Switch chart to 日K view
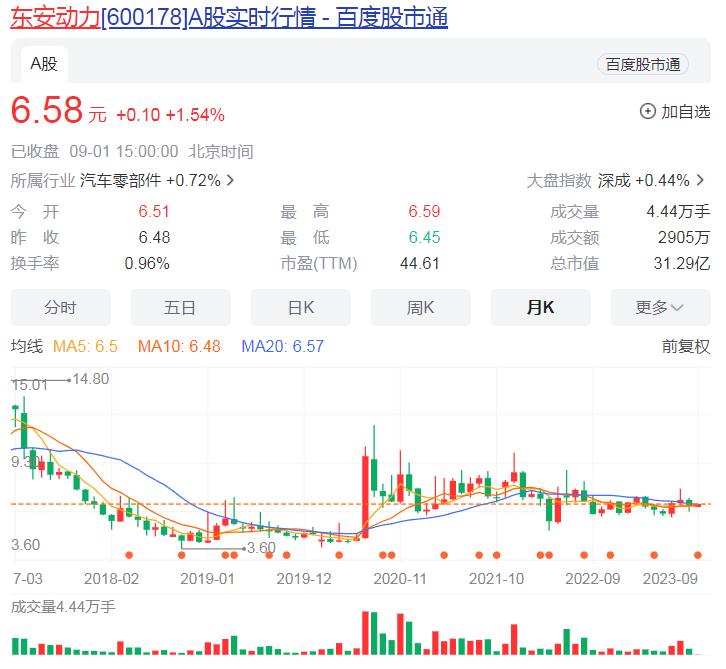The width and height of the screenshot is (726, 669). click(300, 307)
